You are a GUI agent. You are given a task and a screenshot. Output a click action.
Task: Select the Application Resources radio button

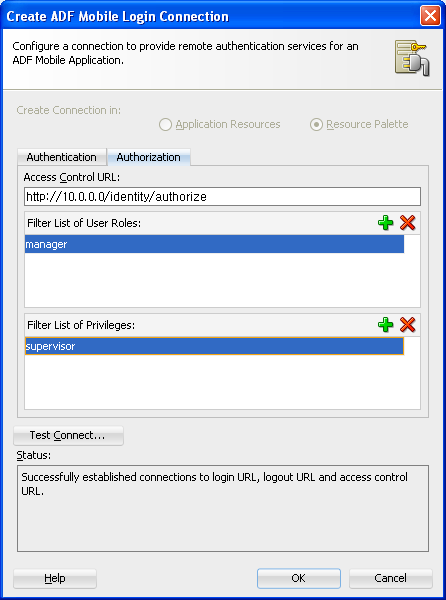165,124
